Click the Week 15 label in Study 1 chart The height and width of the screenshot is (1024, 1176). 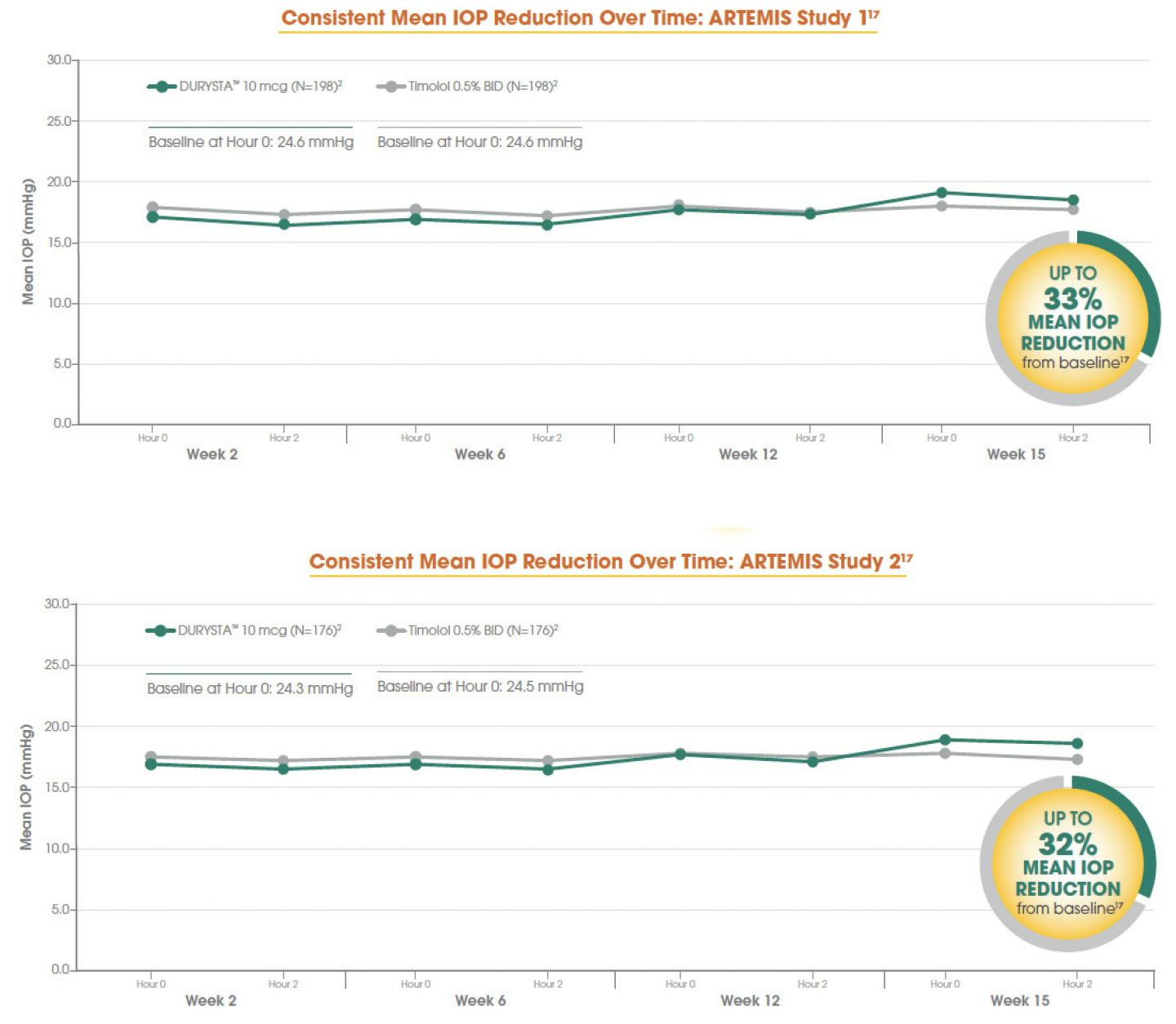tap(1016, 455)
